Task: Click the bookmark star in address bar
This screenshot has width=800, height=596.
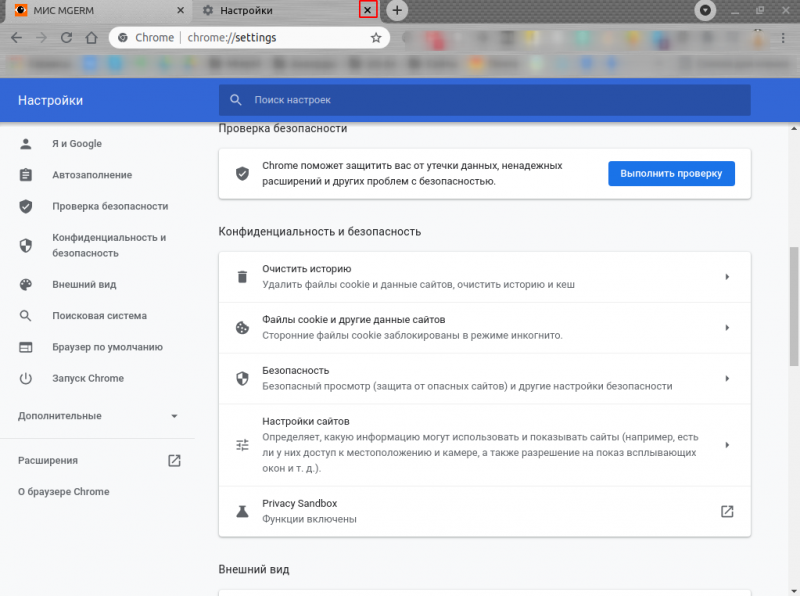Action: click(x=376, y=38)
